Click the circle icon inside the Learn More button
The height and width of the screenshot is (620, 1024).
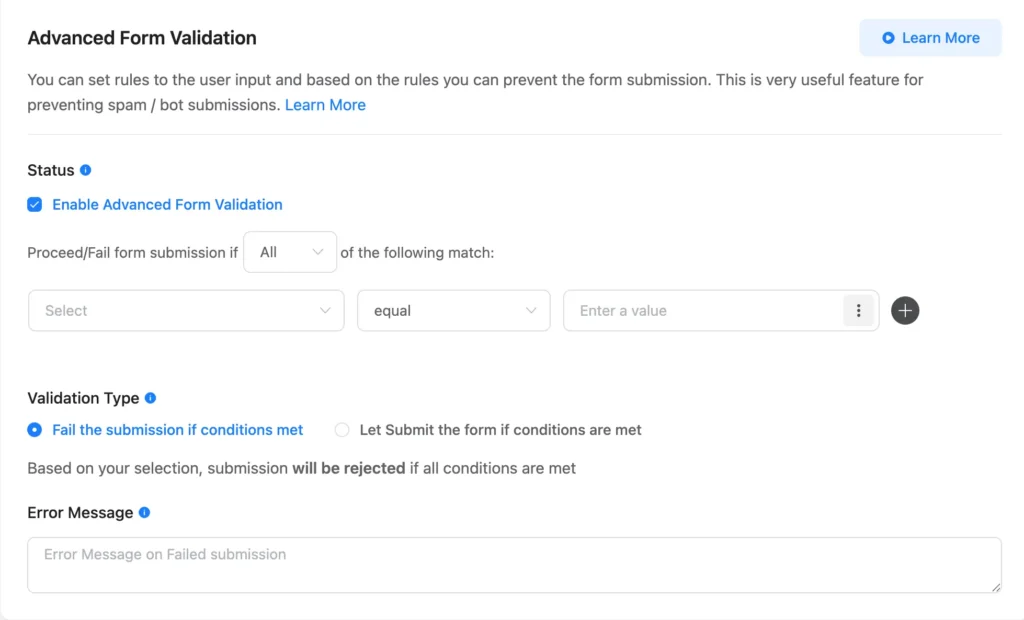click(887, 37)
